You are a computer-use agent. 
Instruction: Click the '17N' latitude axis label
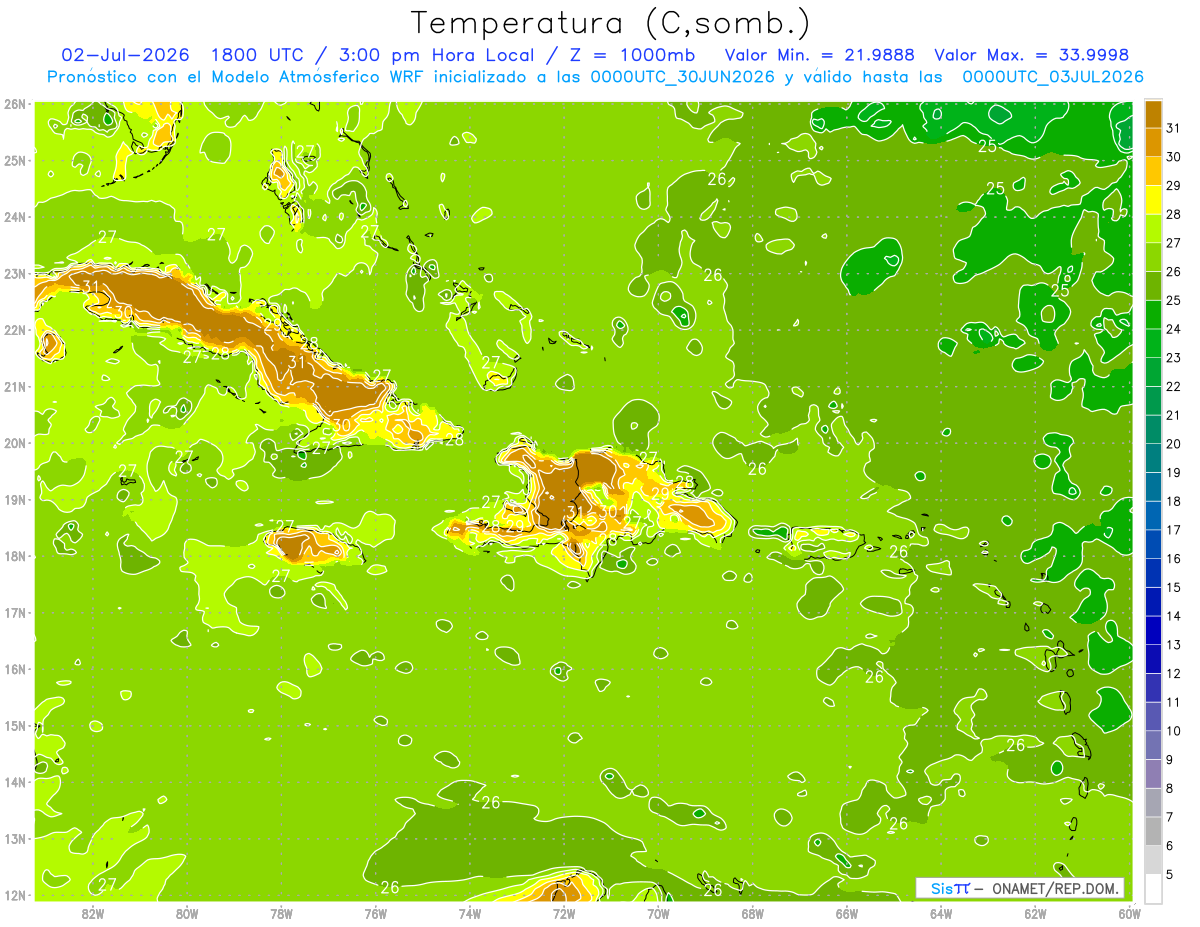click(15, 612)
